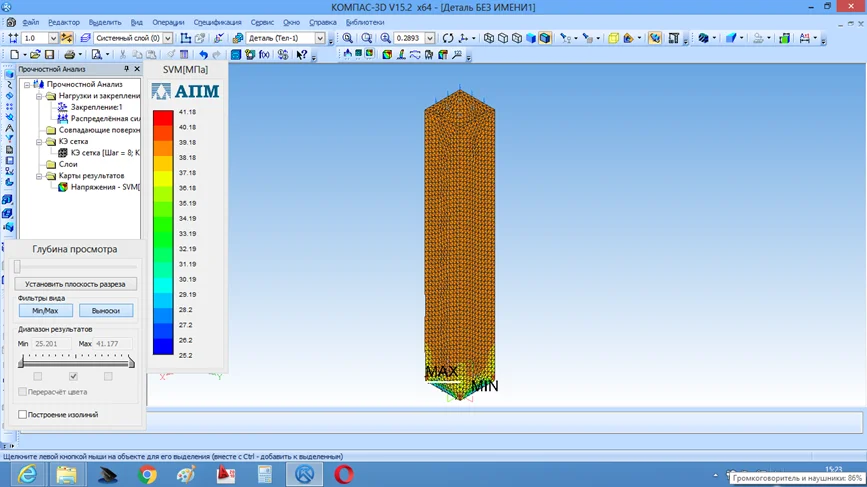The image size is (867, 487).
Task: Open the f(x) variables tool
Action: coord(265,55)
